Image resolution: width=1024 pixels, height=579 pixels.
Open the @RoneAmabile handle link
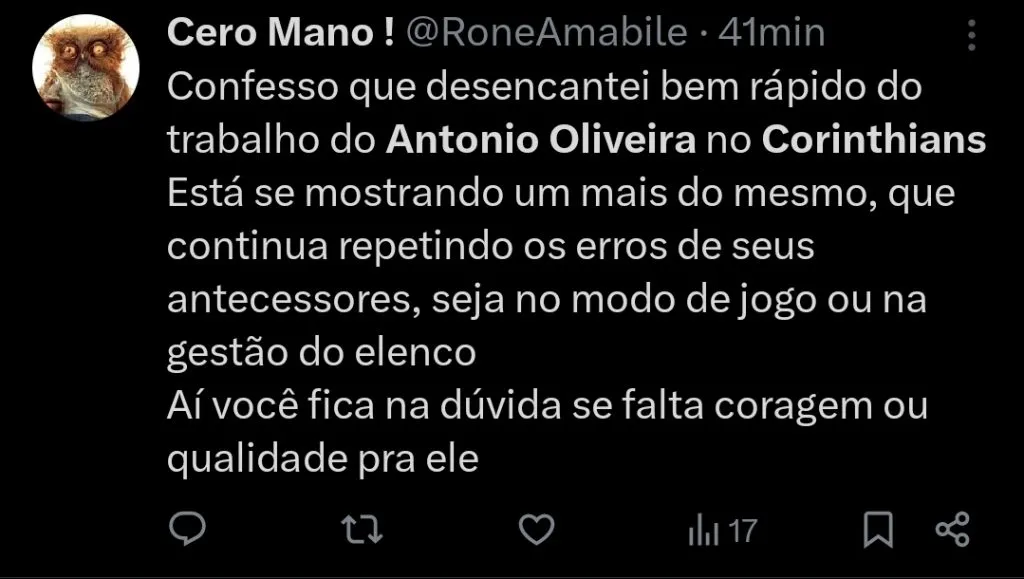click(545, 31)
